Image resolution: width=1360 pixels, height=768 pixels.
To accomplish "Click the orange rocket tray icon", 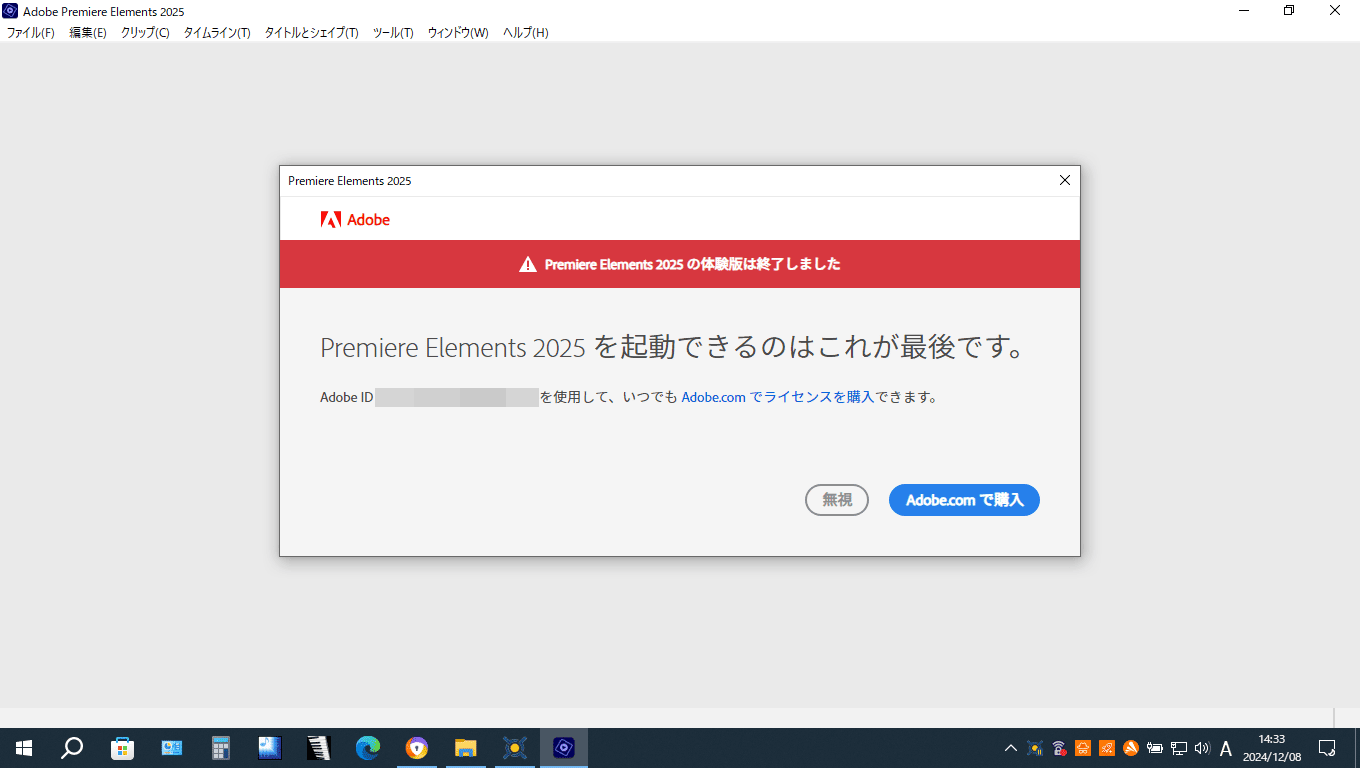I will click(1107, 748).
